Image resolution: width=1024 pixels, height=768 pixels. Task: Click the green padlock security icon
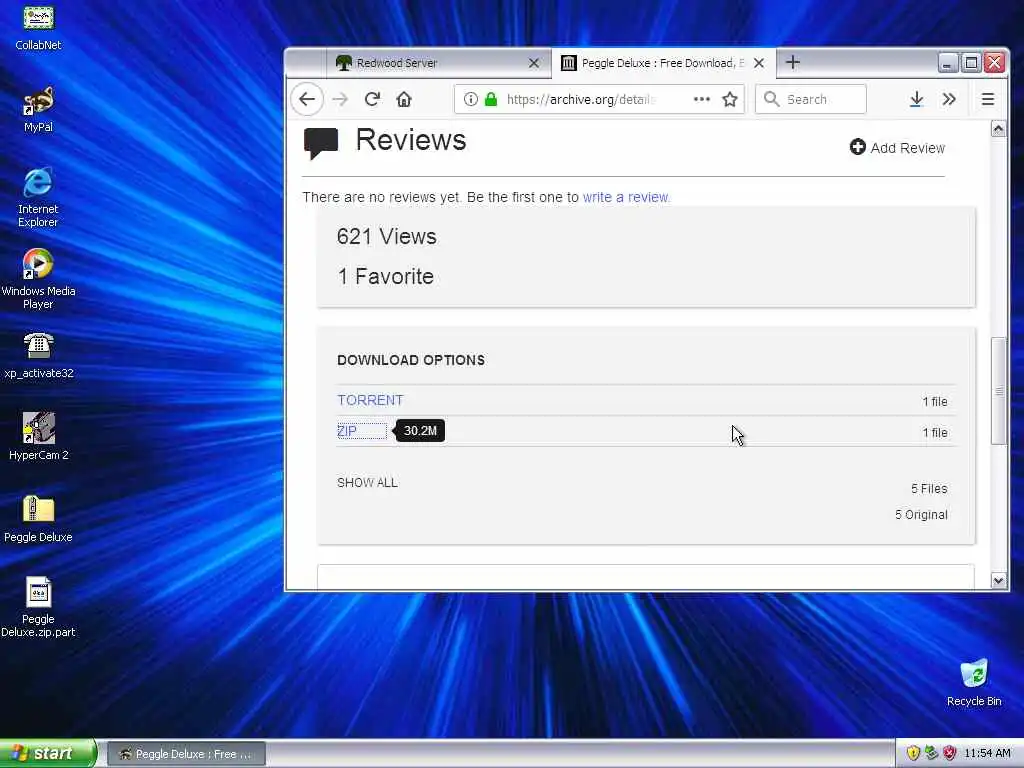pyautogui.click(x=491, y=99)
